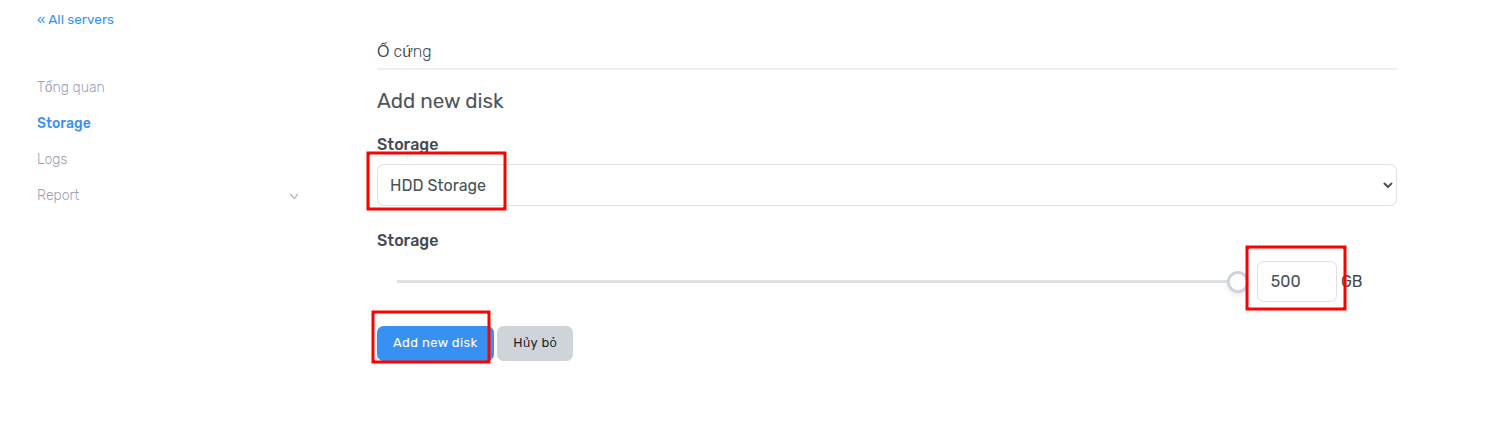Open the HDD Storage dropdown
The width and height of the screenshot is (1485, 429).
coord(886,185)
